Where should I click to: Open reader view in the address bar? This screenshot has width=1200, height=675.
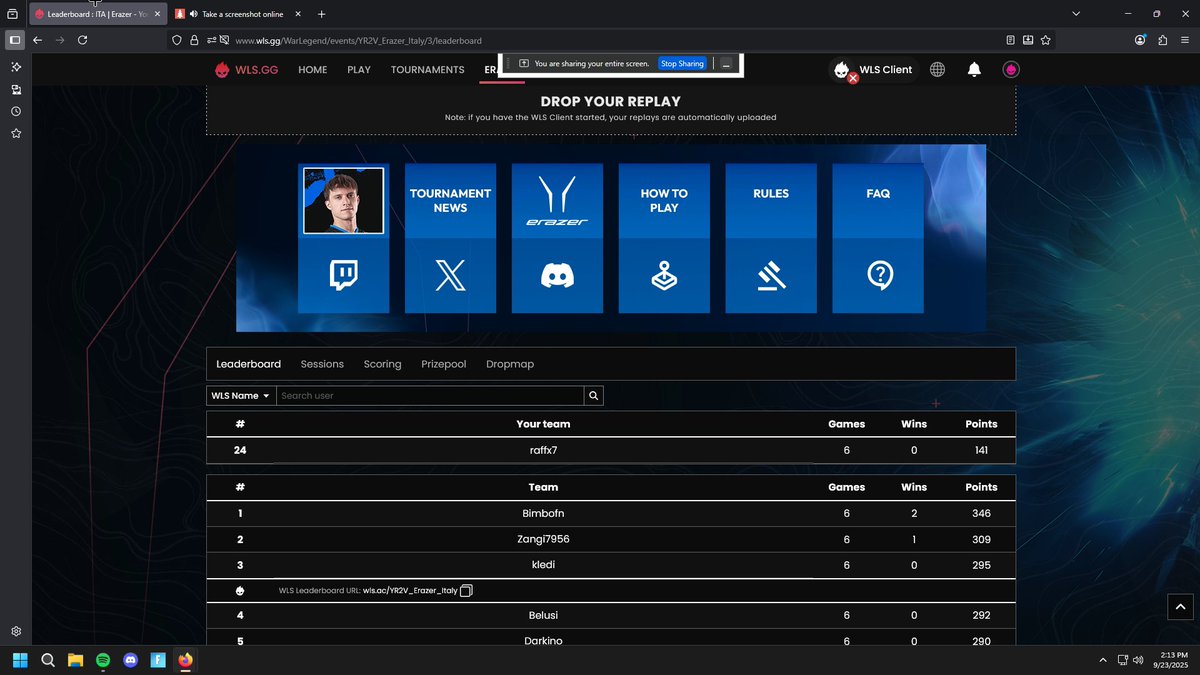[x=1010, y=40]
